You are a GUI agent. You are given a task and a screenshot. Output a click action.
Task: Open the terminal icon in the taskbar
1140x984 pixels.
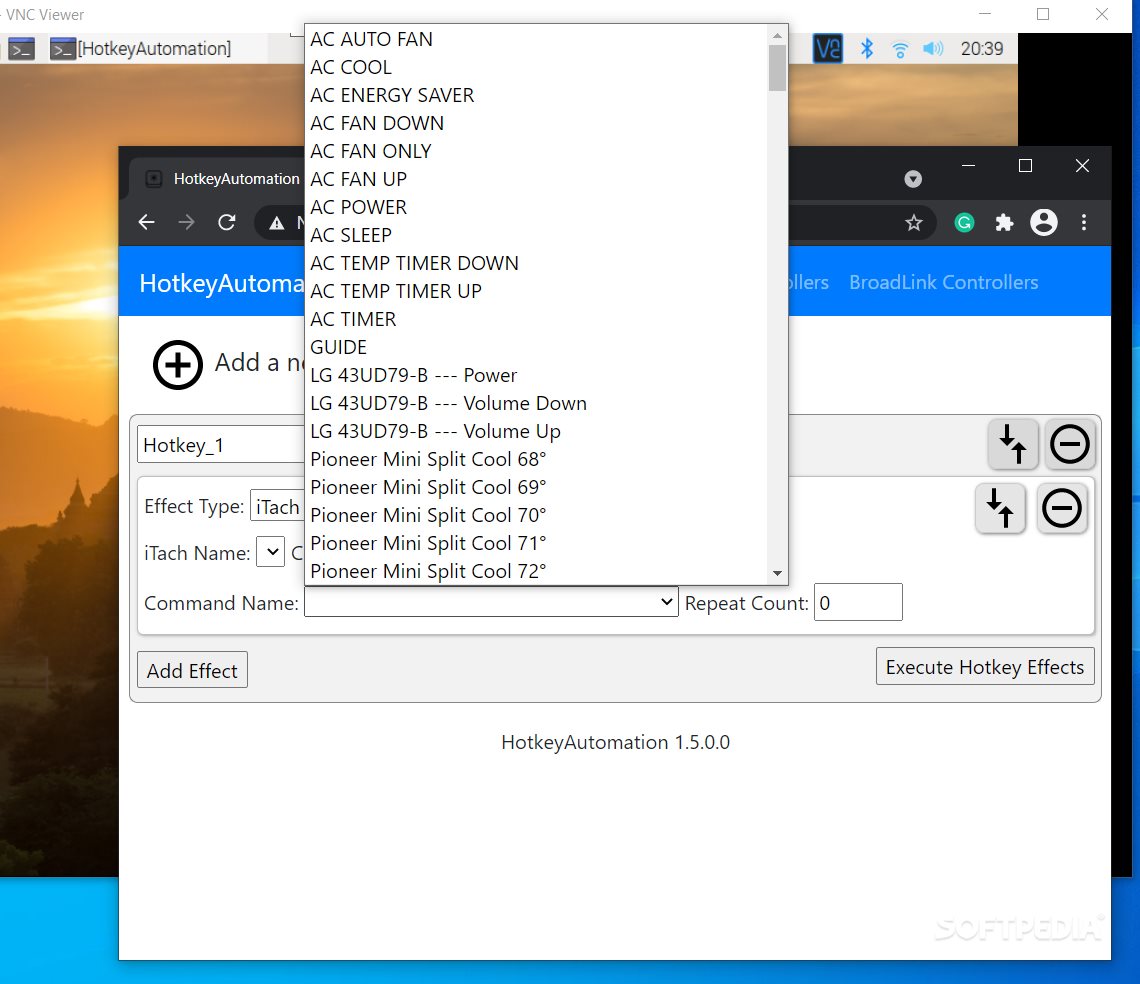click(x=21, y=49)
